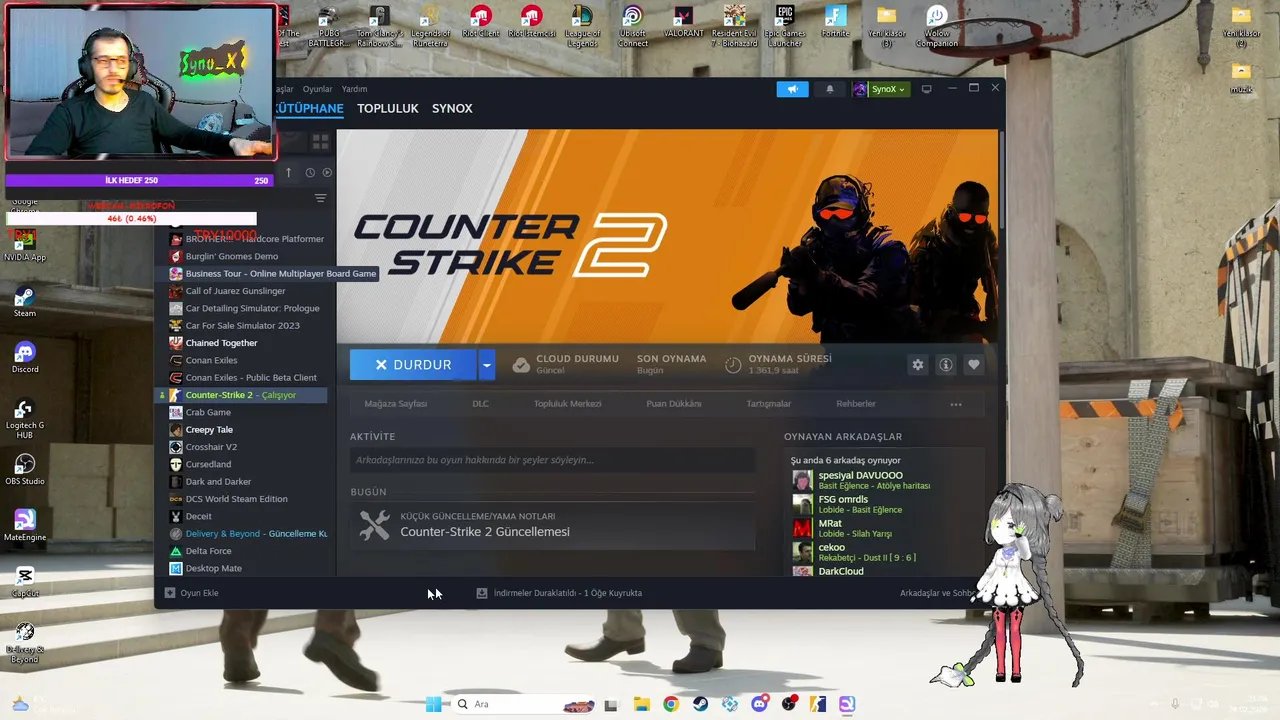Open the Logitech G HUB desktop icon
The width and height of the screenshot is (1280, 720).
point(25,418)
